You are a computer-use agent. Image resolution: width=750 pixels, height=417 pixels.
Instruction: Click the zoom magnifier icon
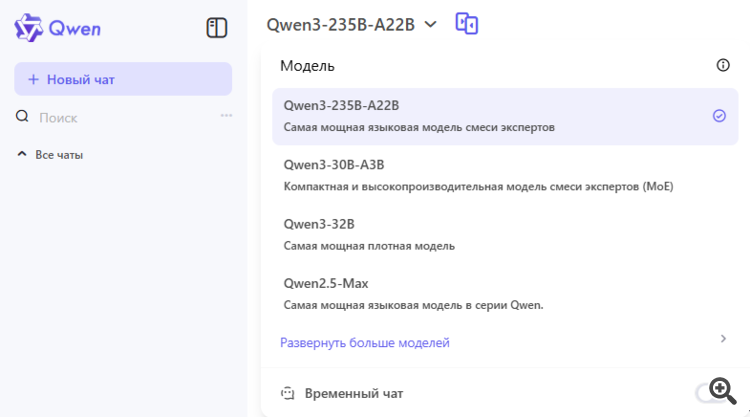click(x=723, y=390)
